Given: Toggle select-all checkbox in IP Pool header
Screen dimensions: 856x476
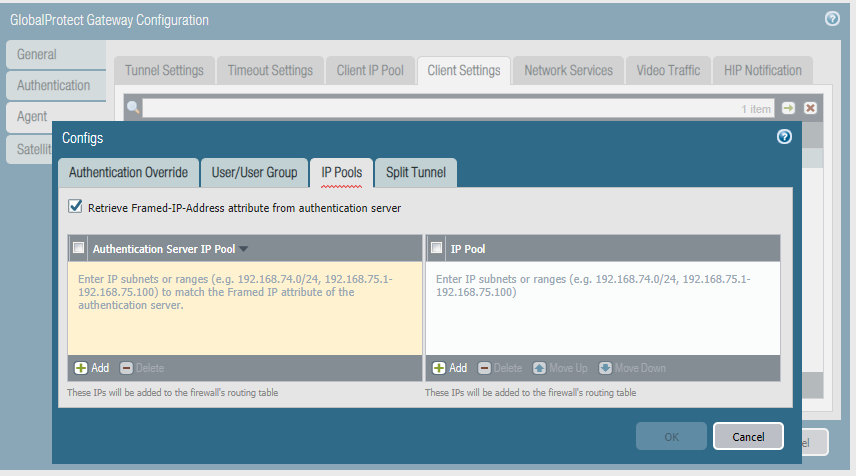Looking at the screenshot, I should pos(437,248).
